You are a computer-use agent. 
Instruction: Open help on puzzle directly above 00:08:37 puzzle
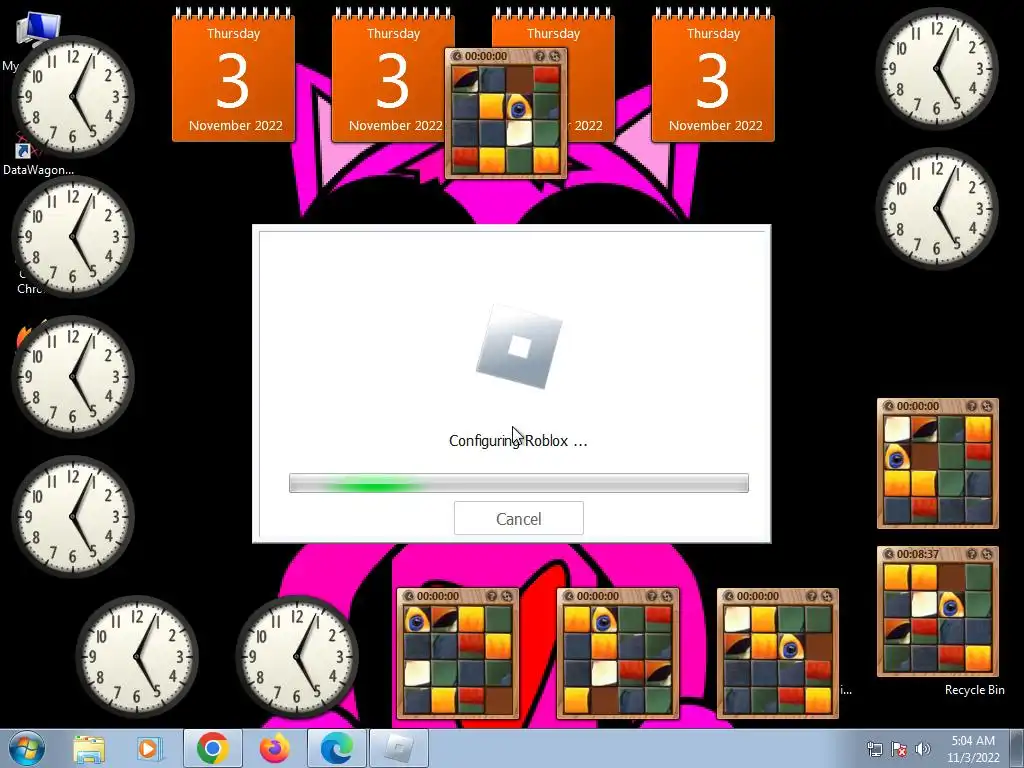[972, 406]
